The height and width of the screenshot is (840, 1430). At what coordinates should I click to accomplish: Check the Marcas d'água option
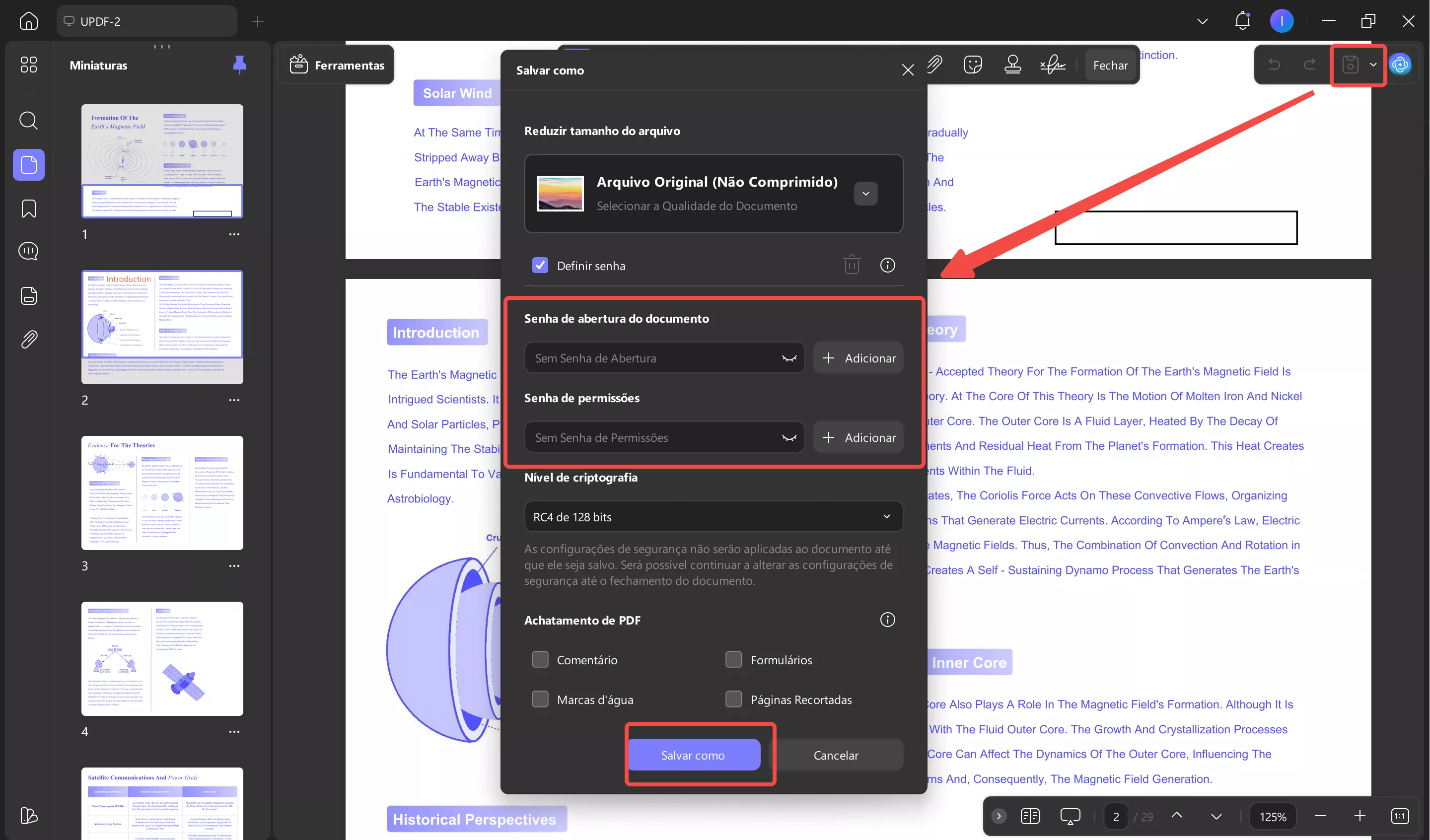click(540, 699)
